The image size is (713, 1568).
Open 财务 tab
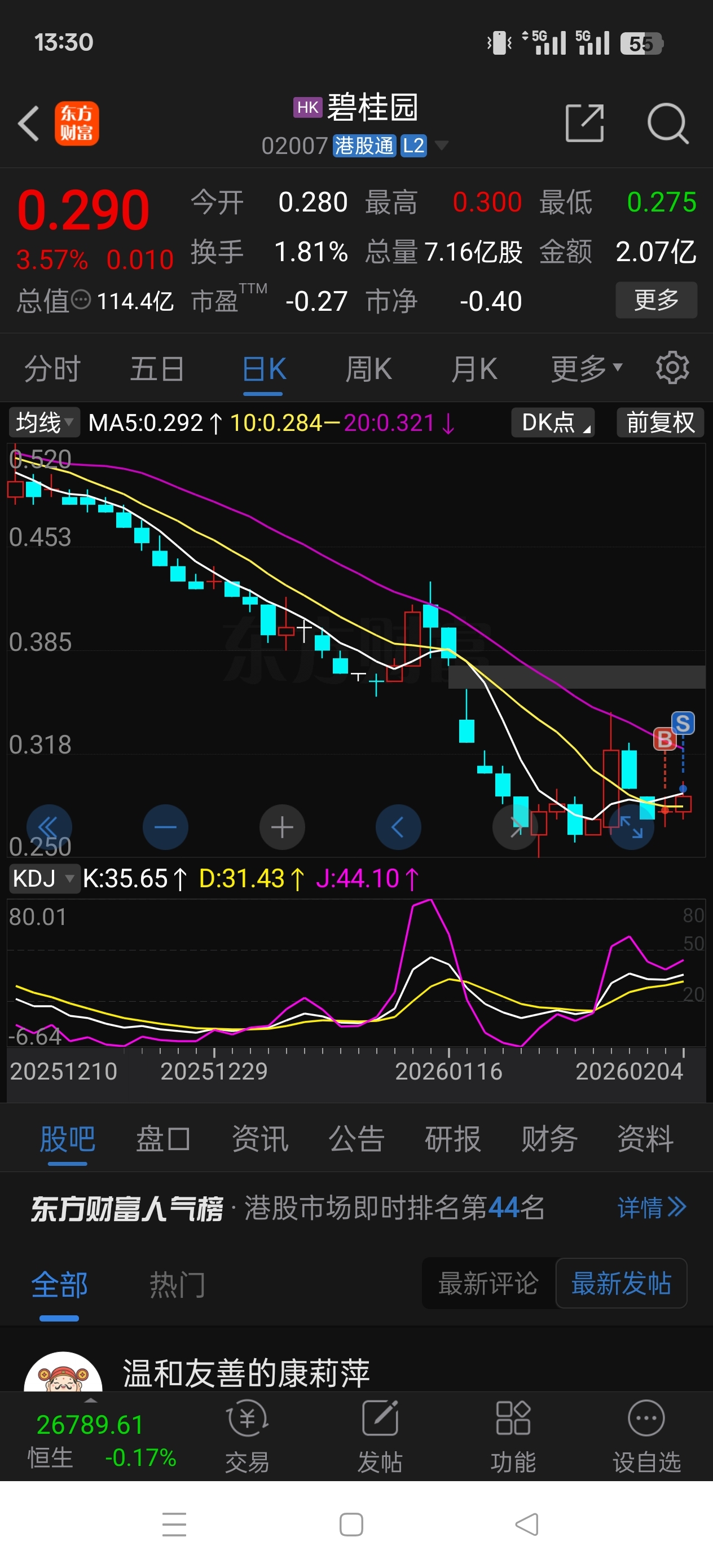coord(549,1138)
